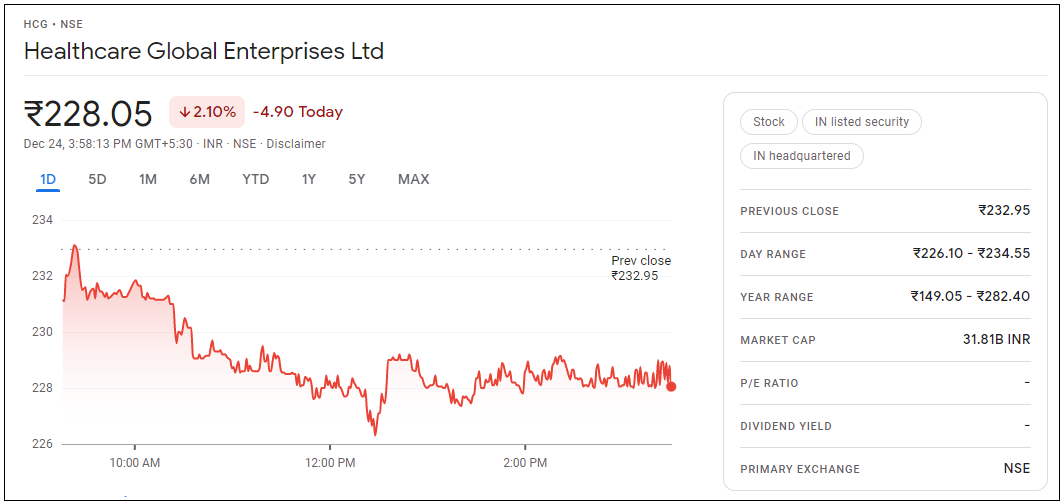The height and width of the screenshot is (504, 1064).
Task: Click the ₹149.05 - ₹282.40 value
Action: click(970, 296)
